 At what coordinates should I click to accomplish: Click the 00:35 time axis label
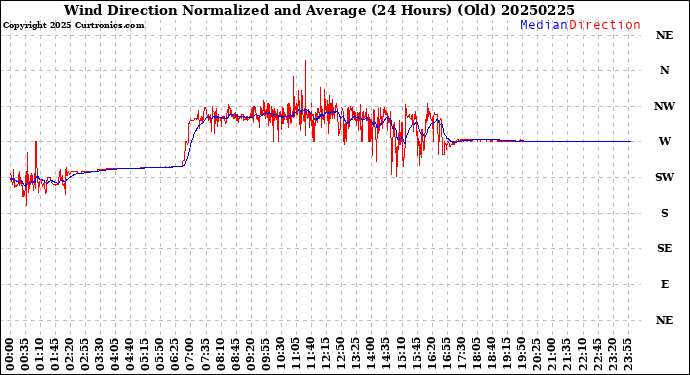(25, 354)
